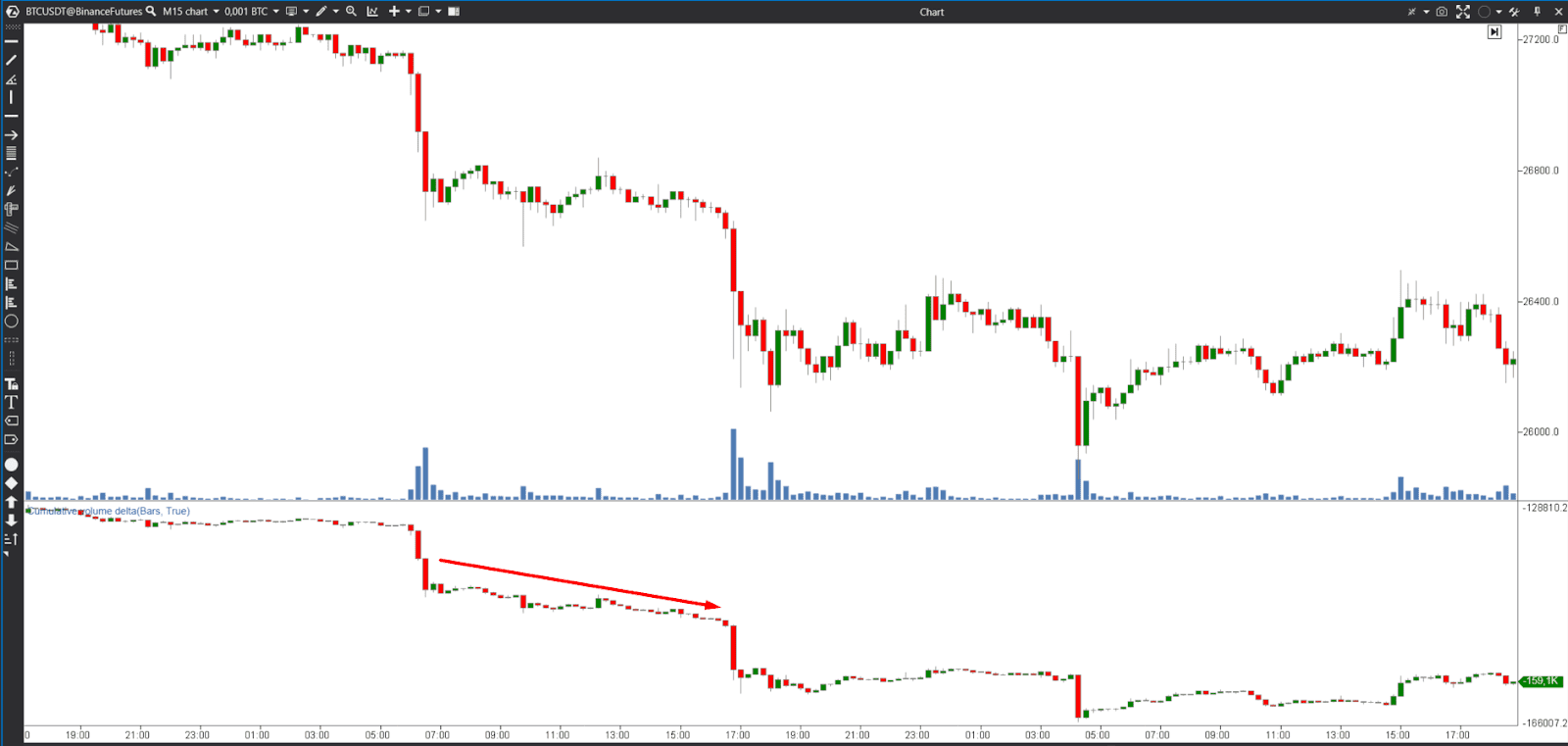This screenshot has height=746, width=1568.
Task: Select the arrow drawing tool
Action: tap(12, 135)
